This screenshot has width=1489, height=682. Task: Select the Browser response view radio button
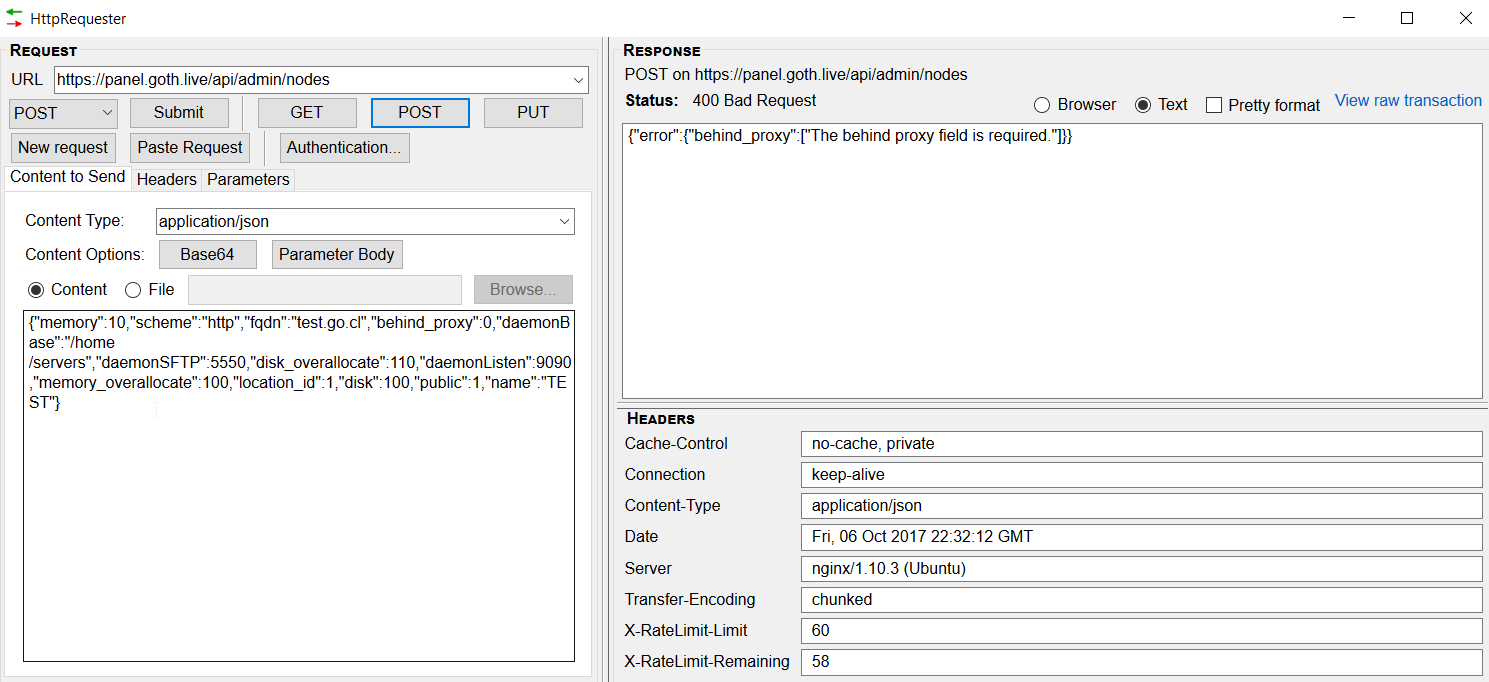point(1042,104)
